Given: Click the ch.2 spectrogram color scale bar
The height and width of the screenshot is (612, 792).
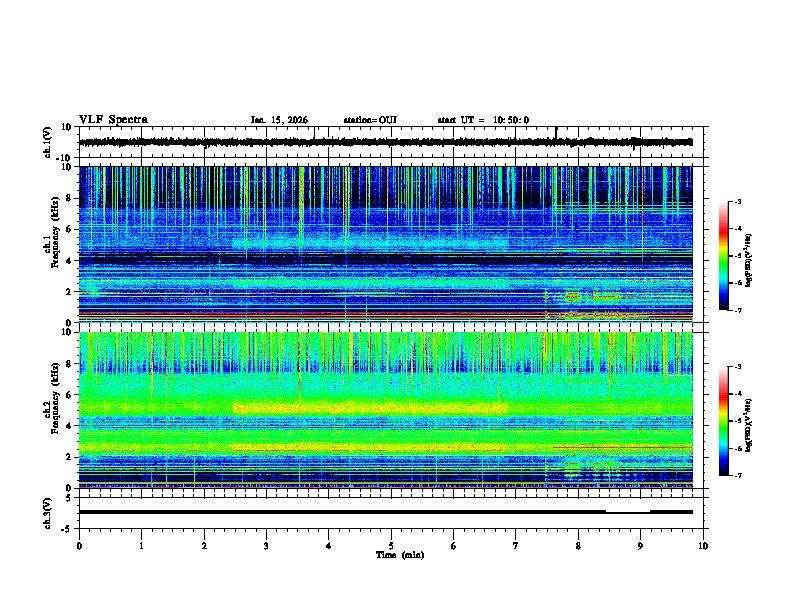Looking at the screenshot, I should click(x=724, y=421).
